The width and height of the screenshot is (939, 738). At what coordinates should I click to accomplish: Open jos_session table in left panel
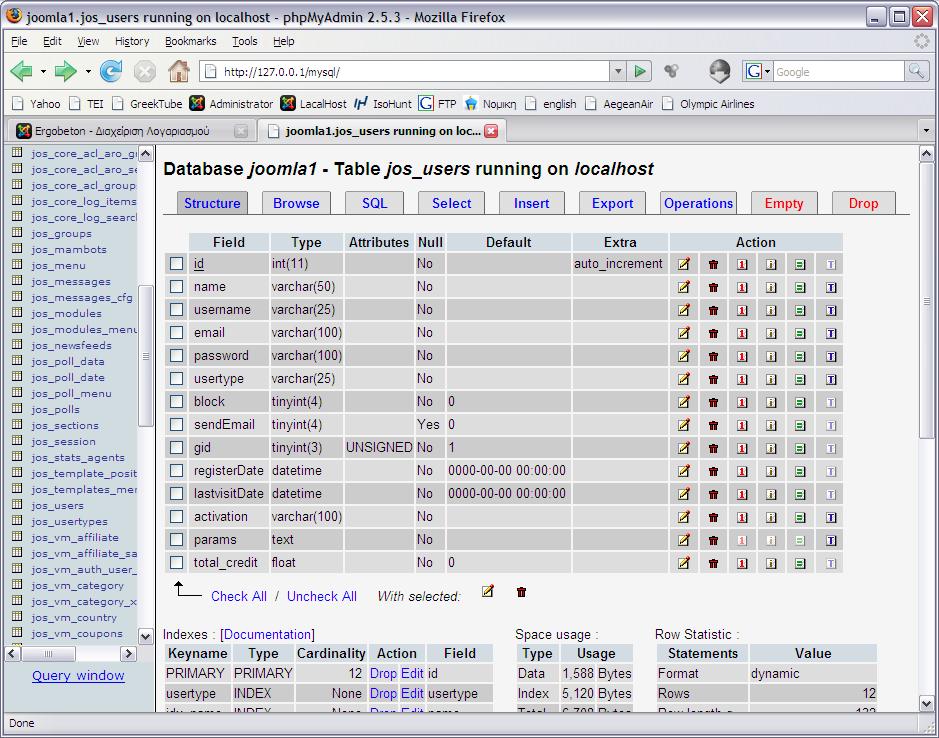tap(63, 441)
